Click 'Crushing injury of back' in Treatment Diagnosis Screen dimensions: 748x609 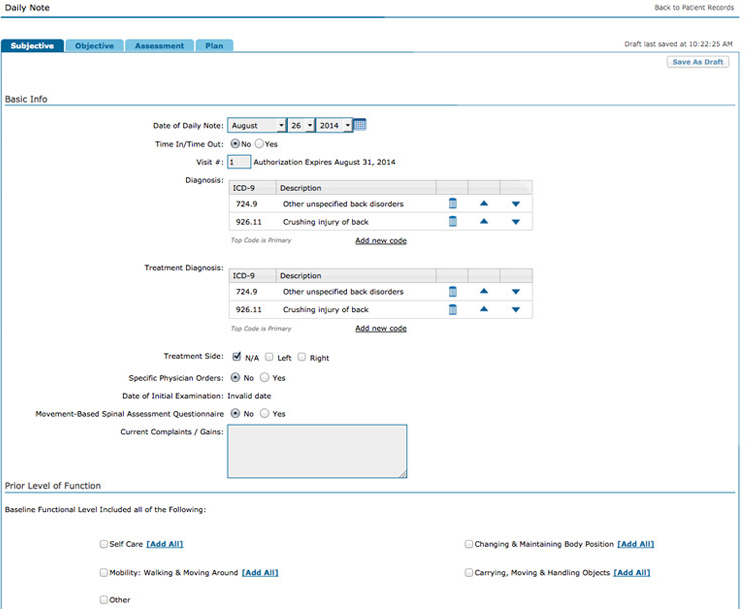[326, 310]
